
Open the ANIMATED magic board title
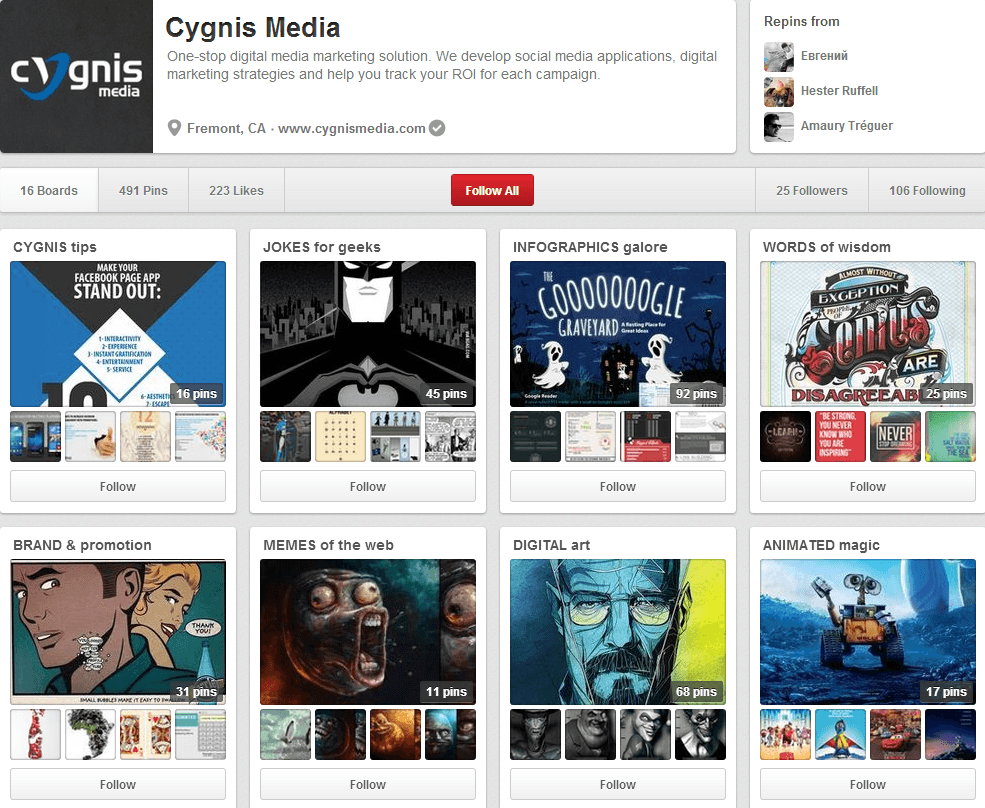point(821,545)
